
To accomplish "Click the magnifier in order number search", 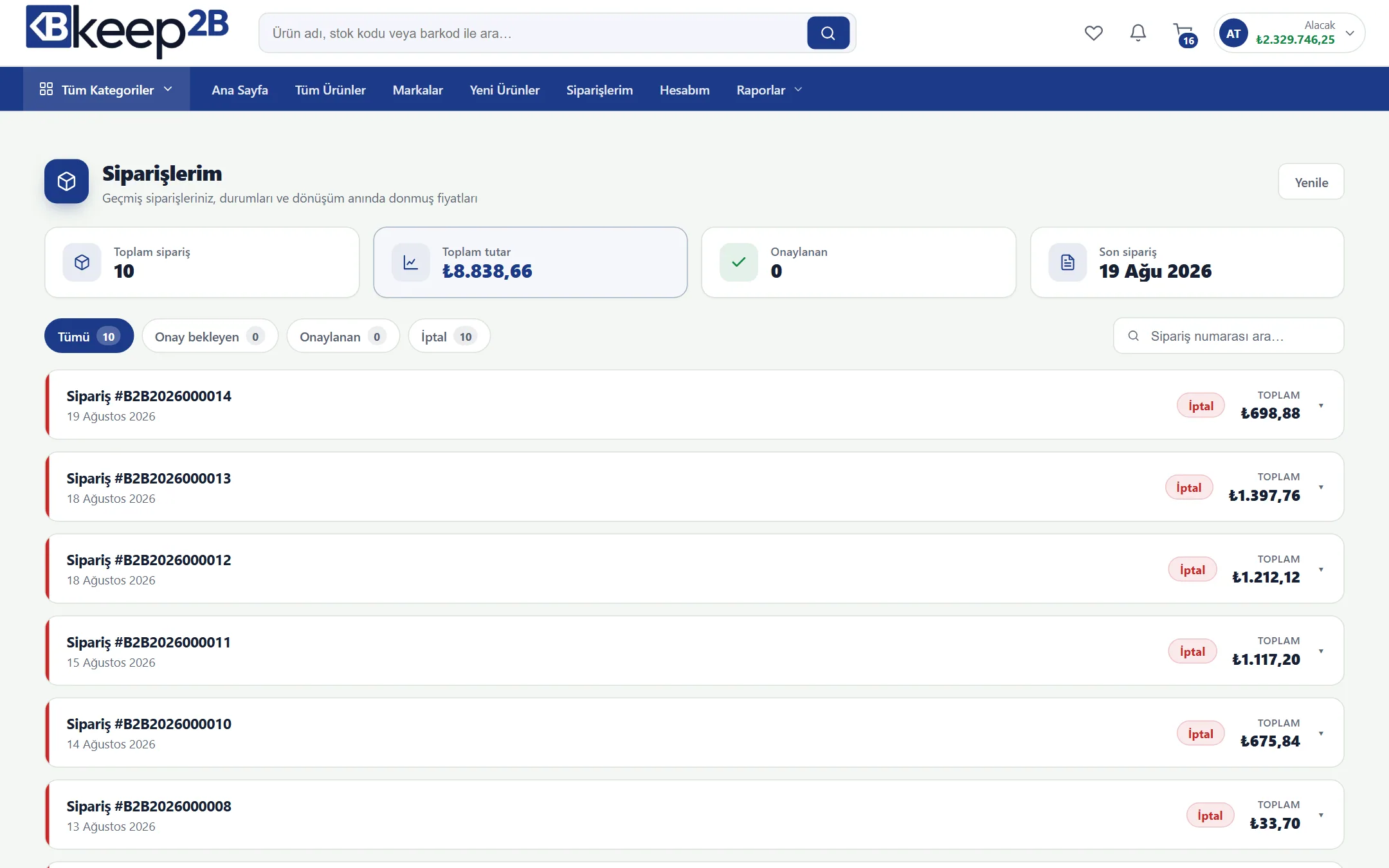I will tap(1134, 336).
